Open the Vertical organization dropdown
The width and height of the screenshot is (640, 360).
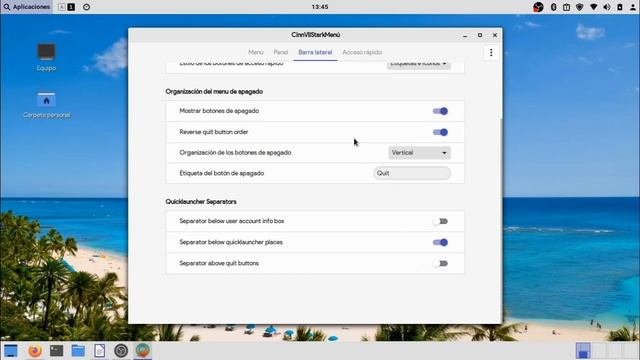tap(419, 153)
